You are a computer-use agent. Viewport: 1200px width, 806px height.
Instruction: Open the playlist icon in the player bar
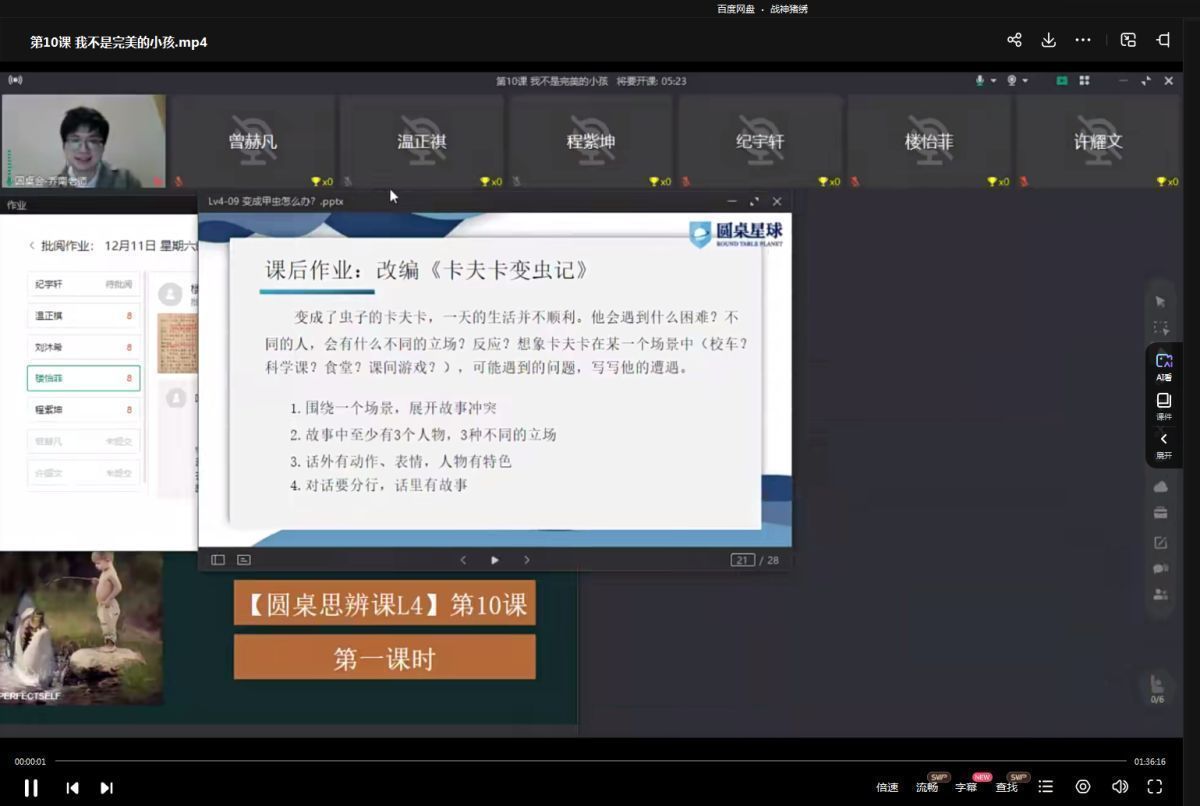pos(1046,787)
